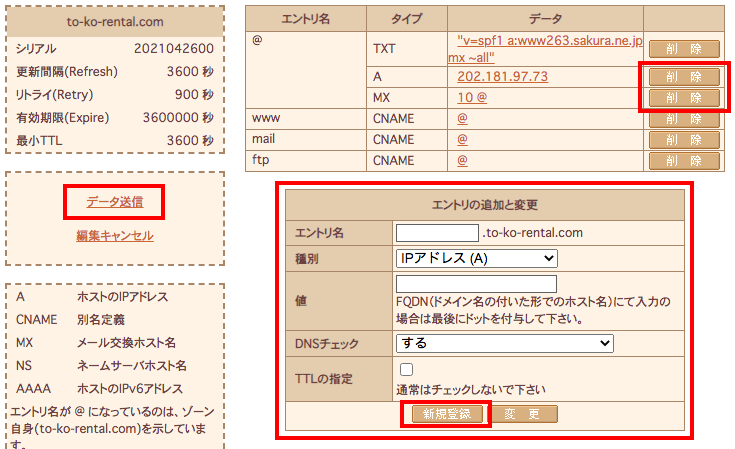735x449 pixels.
Task: Click the データ送信 link
Action: click(114, 202)
